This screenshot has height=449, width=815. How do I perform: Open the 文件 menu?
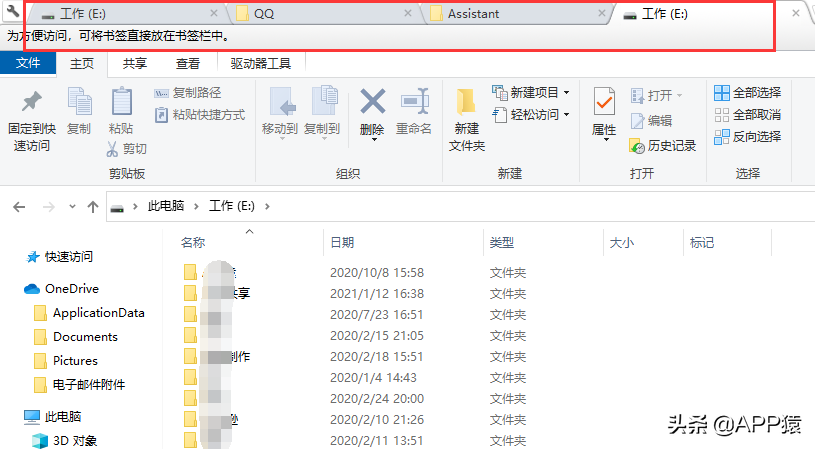pos(28,63)
